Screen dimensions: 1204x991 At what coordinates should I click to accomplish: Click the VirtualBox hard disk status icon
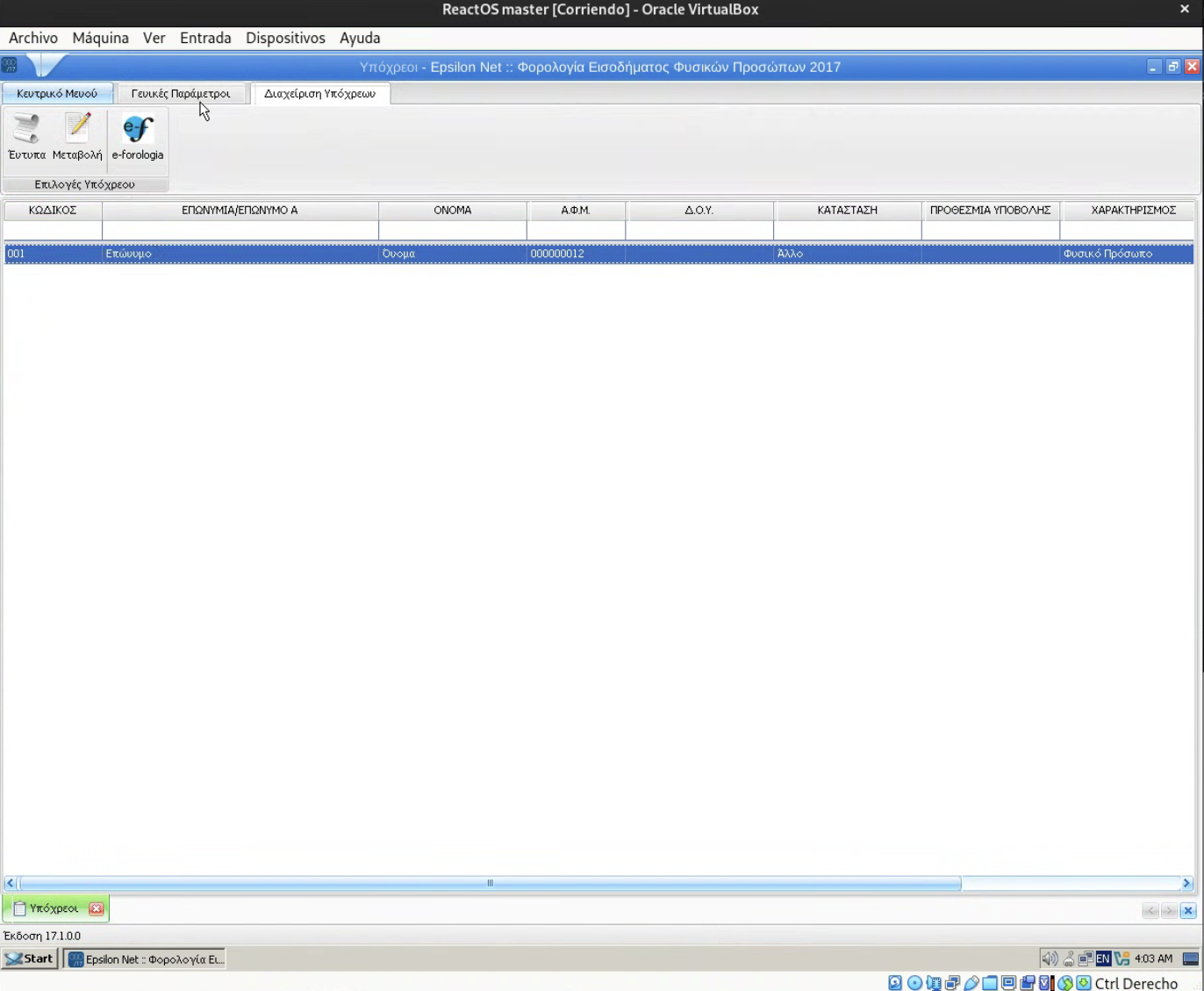tap(895, 983)
